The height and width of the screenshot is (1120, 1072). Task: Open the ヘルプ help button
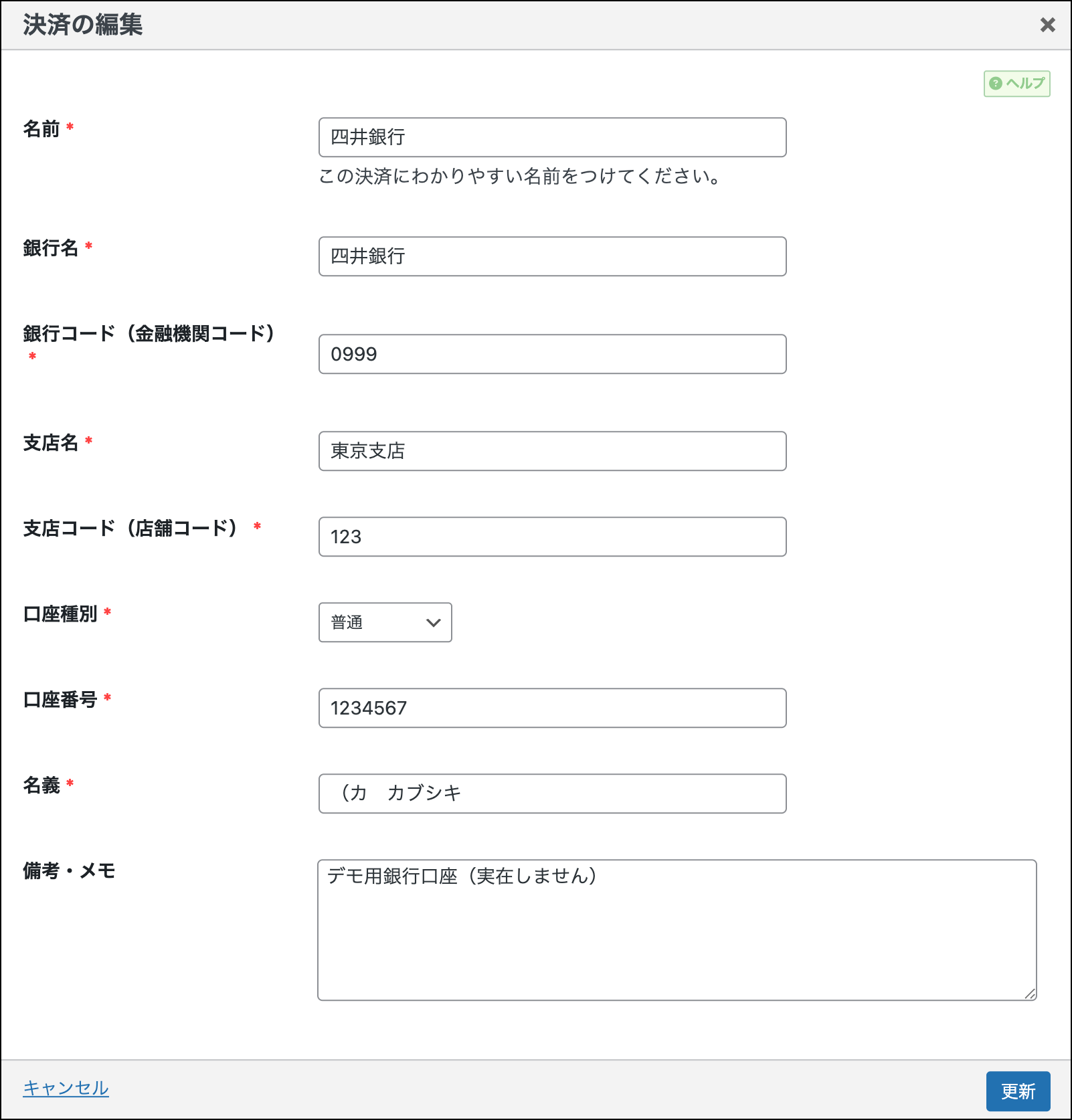[1016, 84]
